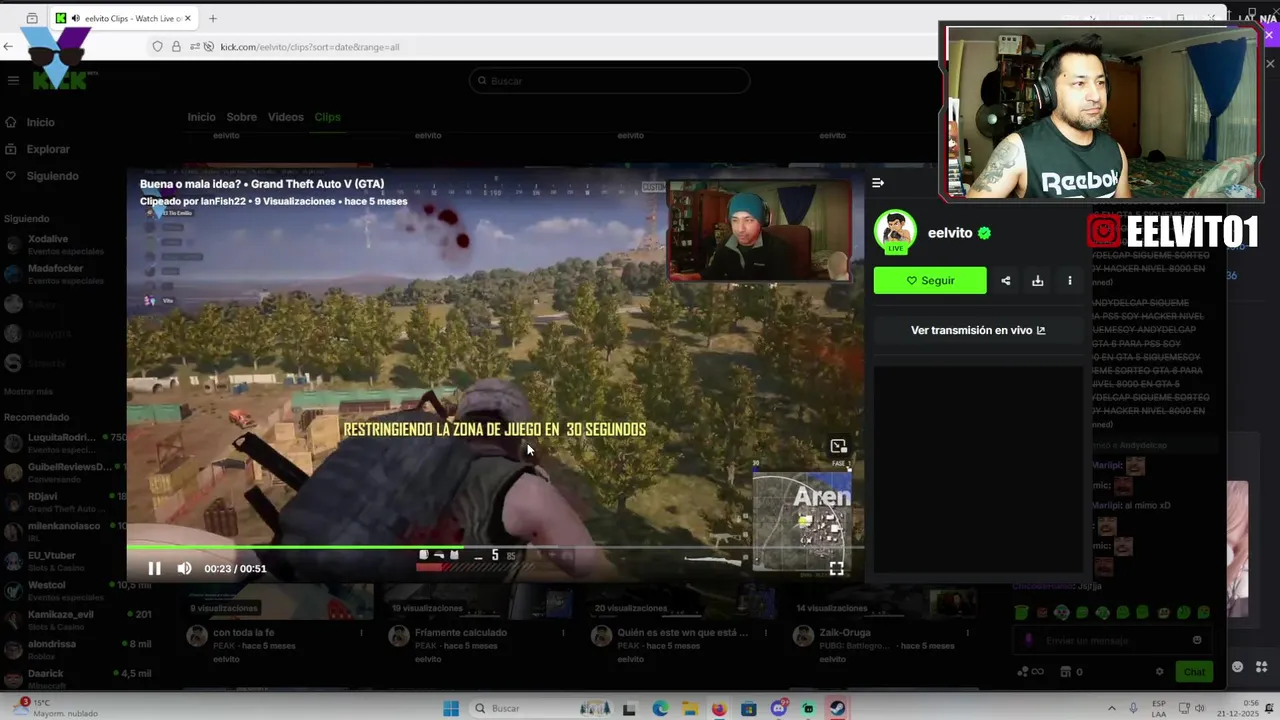
Task: Switch to the Videos channel tab
Action: click(285, 117)
